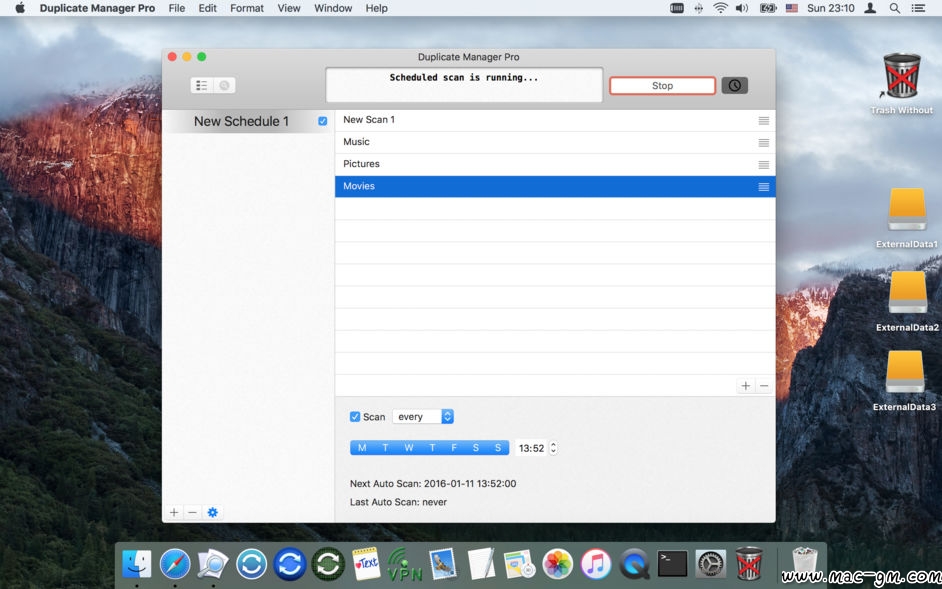The width and height of the screenshot is (942, 589).
Task: Open the Edit menu
Action: [208, 8]
